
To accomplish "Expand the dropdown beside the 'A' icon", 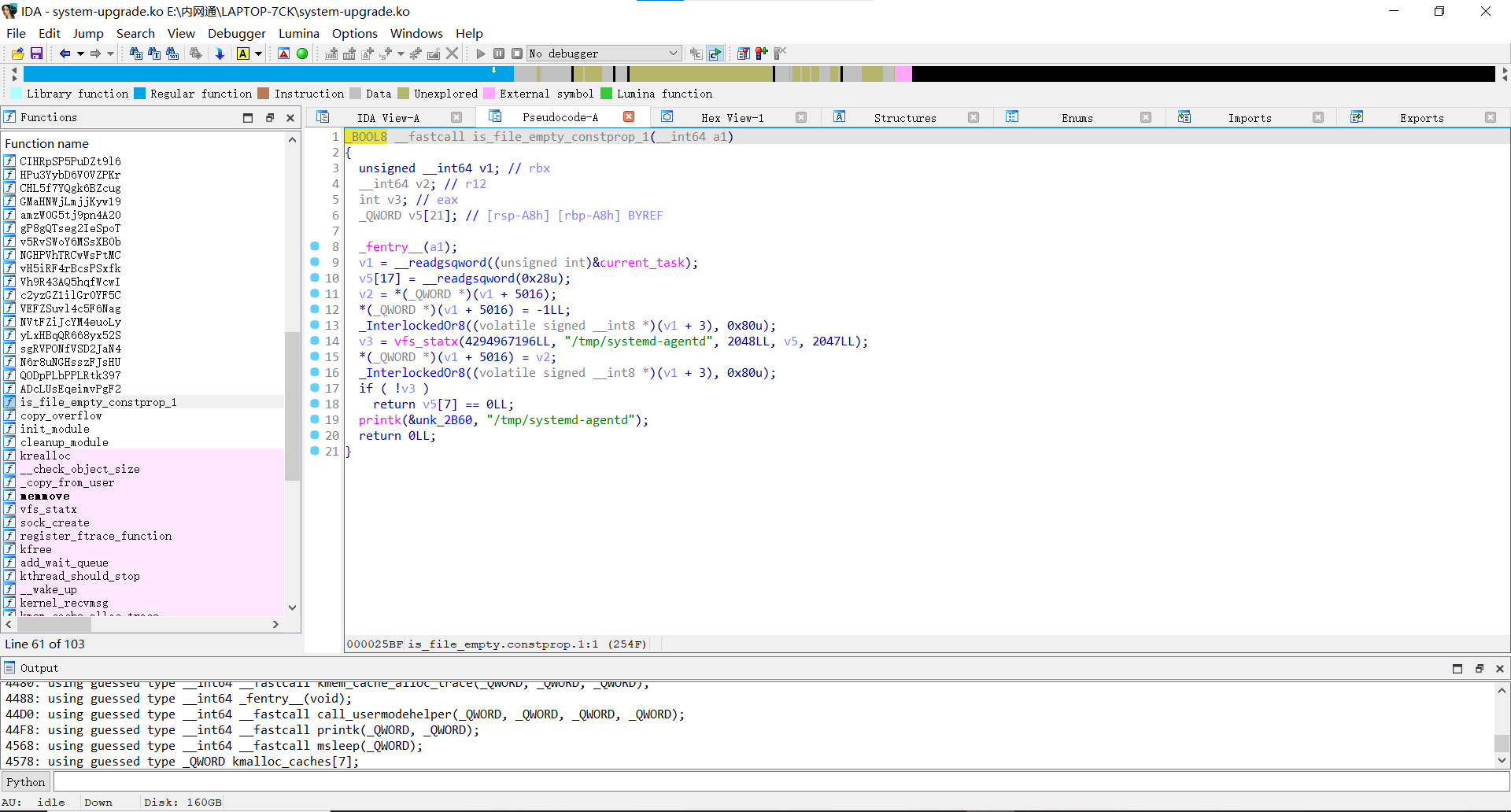I will point(258,54).
